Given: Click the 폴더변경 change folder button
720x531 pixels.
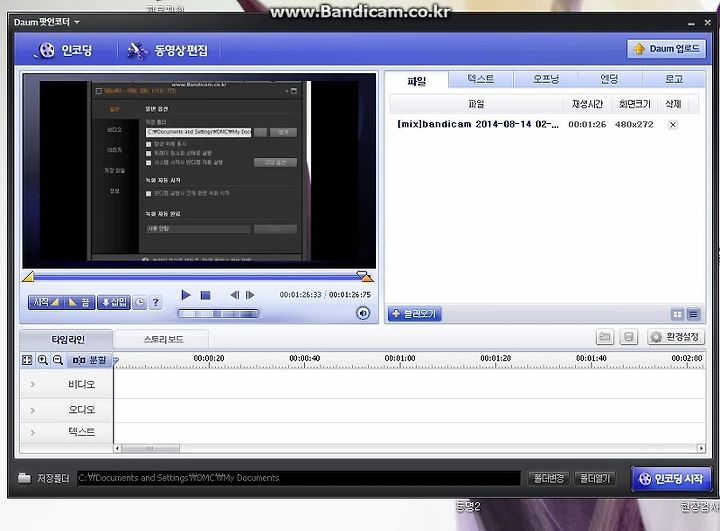Looking at the screenshot, I should pos(549,479).
